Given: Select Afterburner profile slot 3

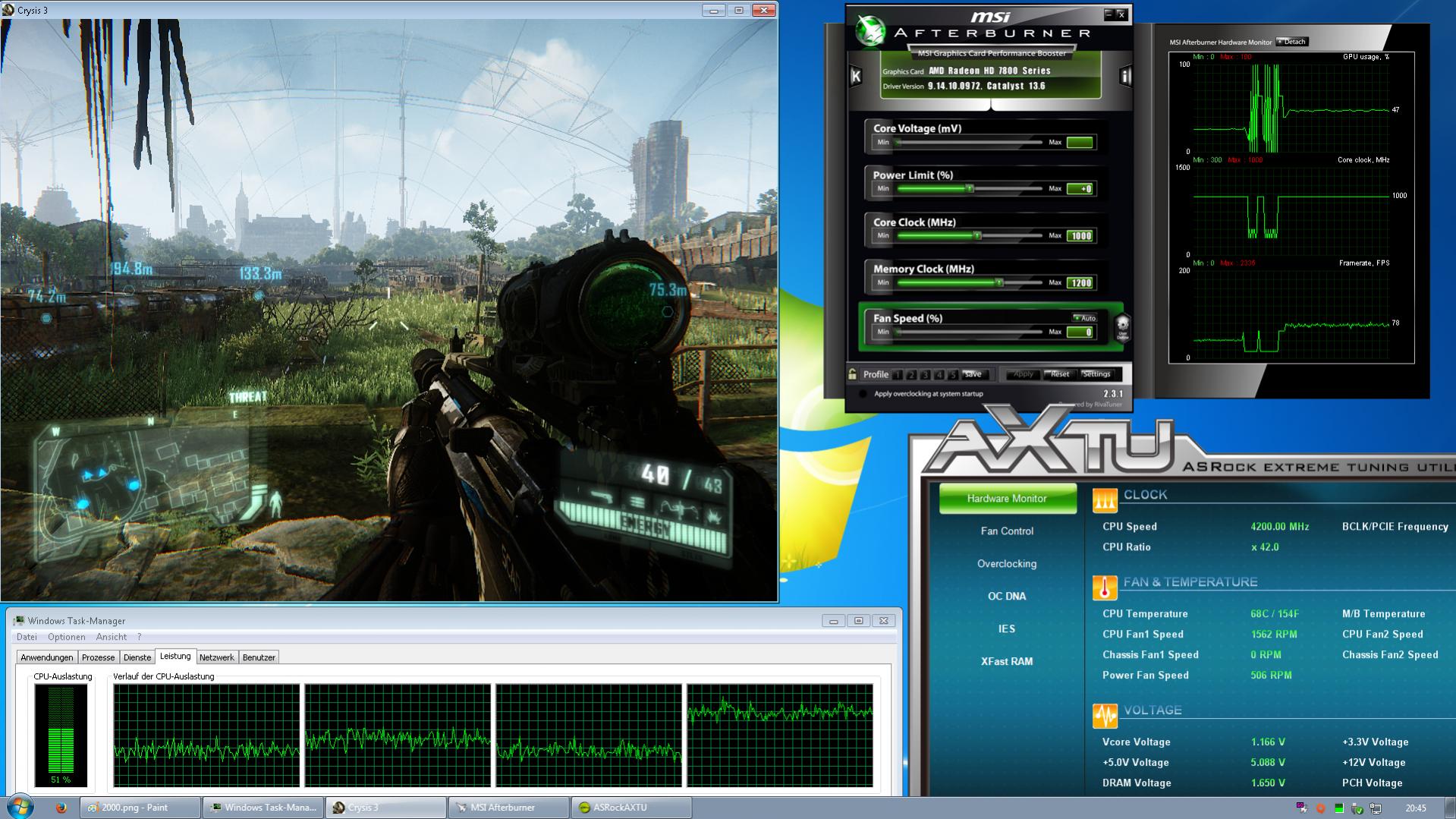Looking at the screenshot, I should [x=925, y=374].
